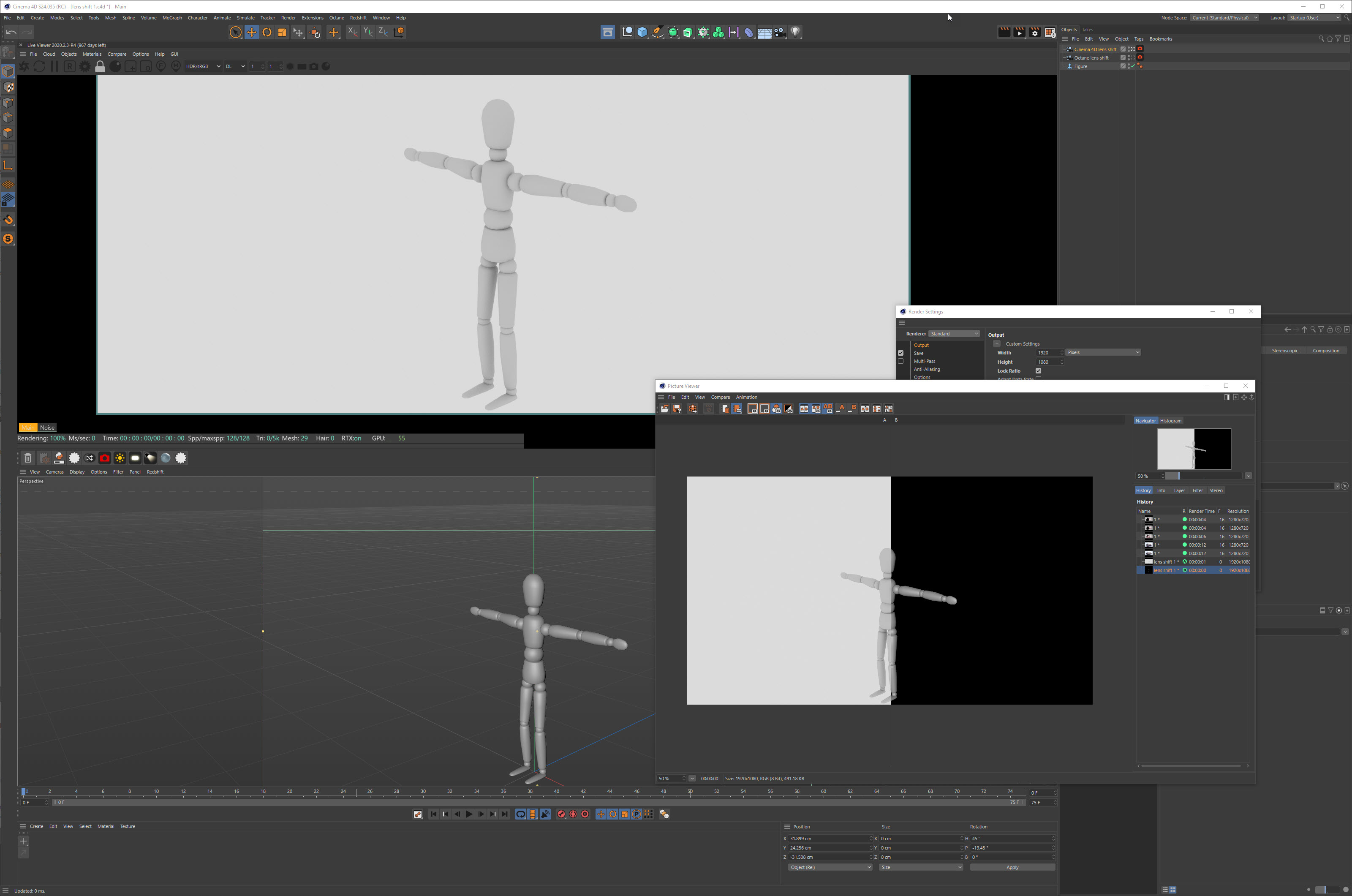Select the Scale tool in top toolbar
This screenshot has height=896, width=1352.
pyautogui.click(x=282, y=33)
